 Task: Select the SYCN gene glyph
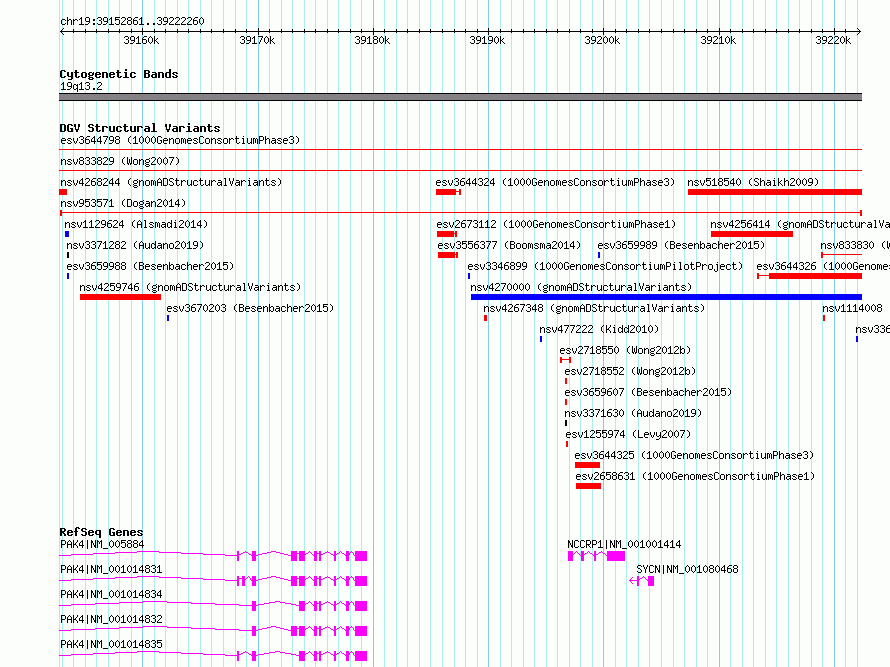[x=642, y=581]
